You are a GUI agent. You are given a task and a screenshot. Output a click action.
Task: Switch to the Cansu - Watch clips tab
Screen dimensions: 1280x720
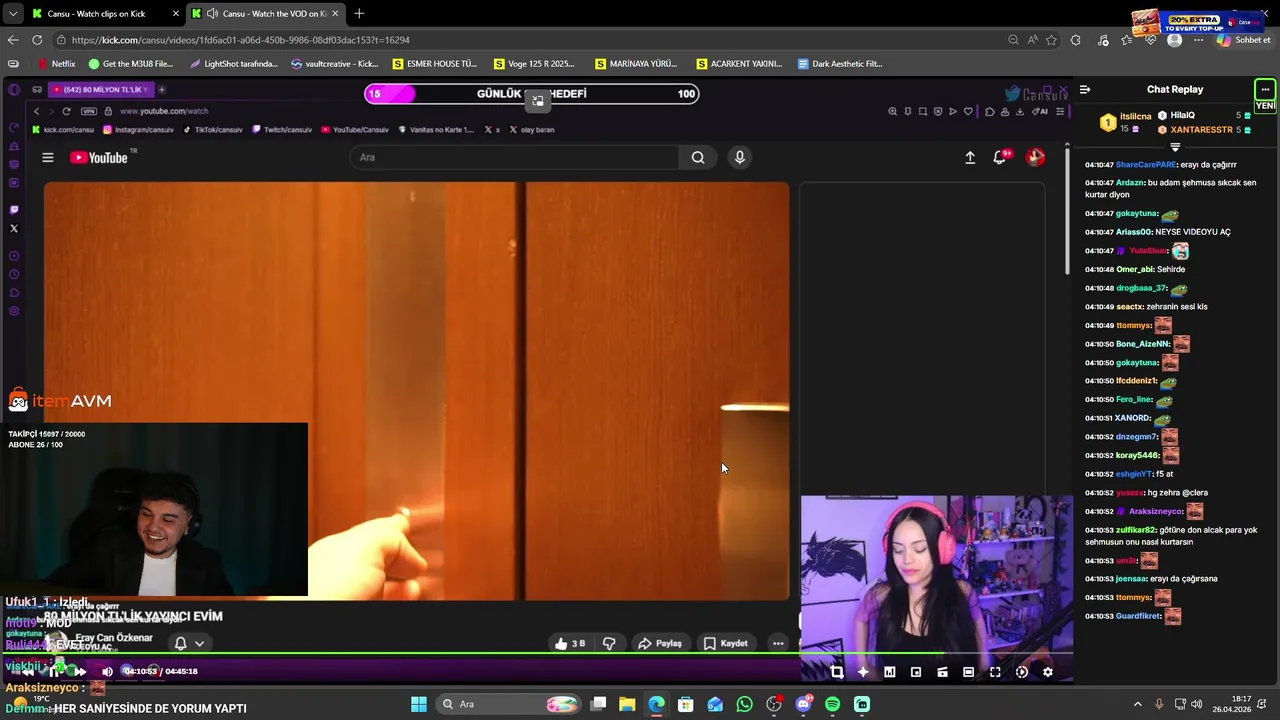tap(105, 13)
